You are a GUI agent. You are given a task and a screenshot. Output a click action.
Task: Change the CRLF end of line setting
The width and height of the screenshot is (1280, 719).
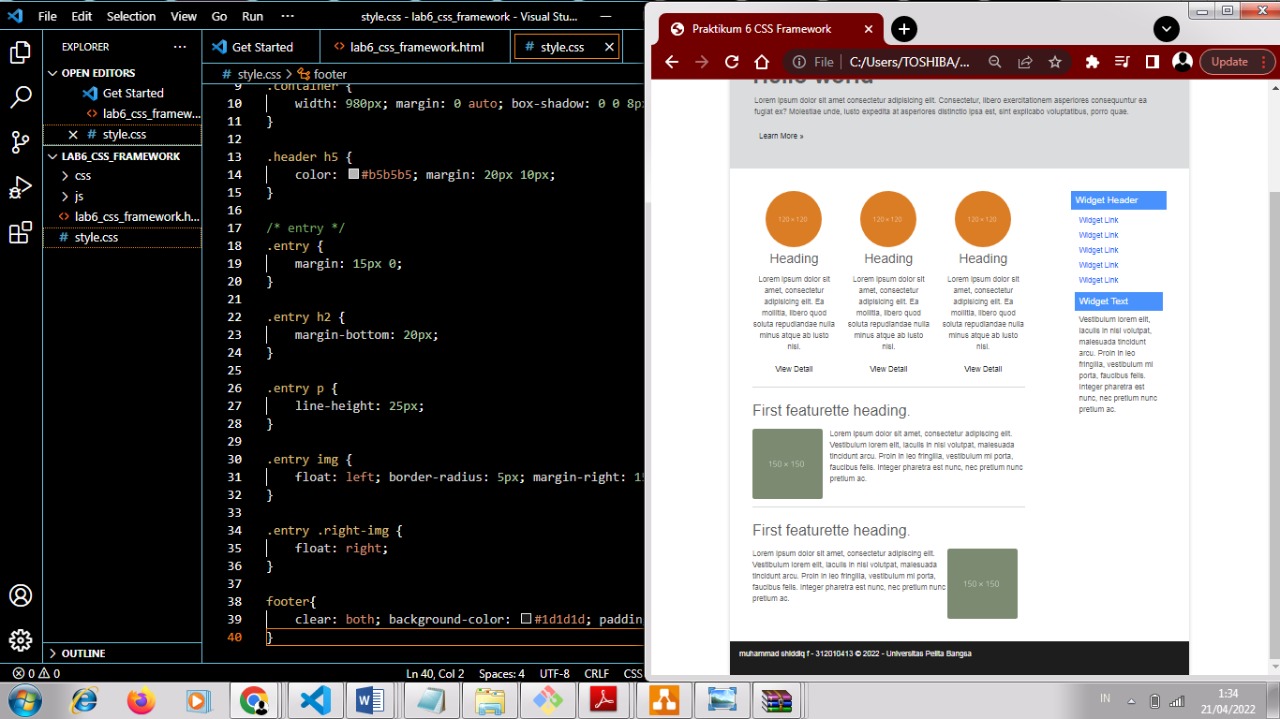point(597,674)
